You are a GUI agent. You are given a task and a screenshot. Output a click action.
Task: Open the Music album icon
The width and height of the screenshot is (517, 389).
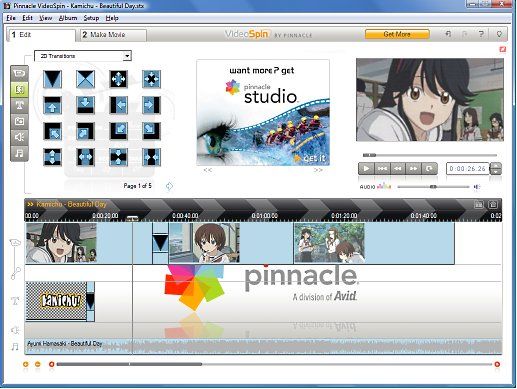point(19,153)
